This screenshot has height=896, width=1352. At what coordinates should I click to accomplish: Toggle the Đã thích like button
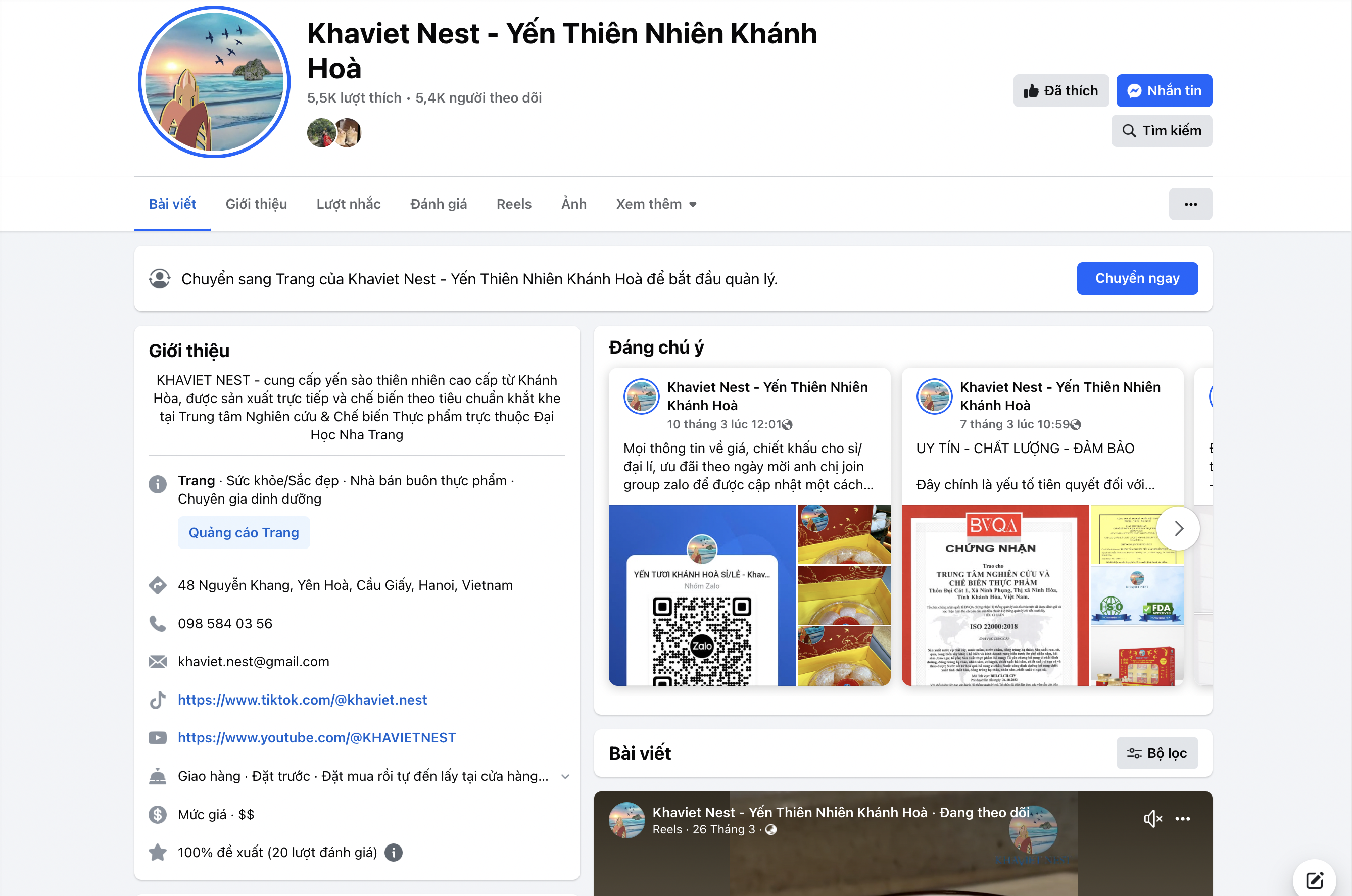pyautogui.click(x=1061, y=91)
